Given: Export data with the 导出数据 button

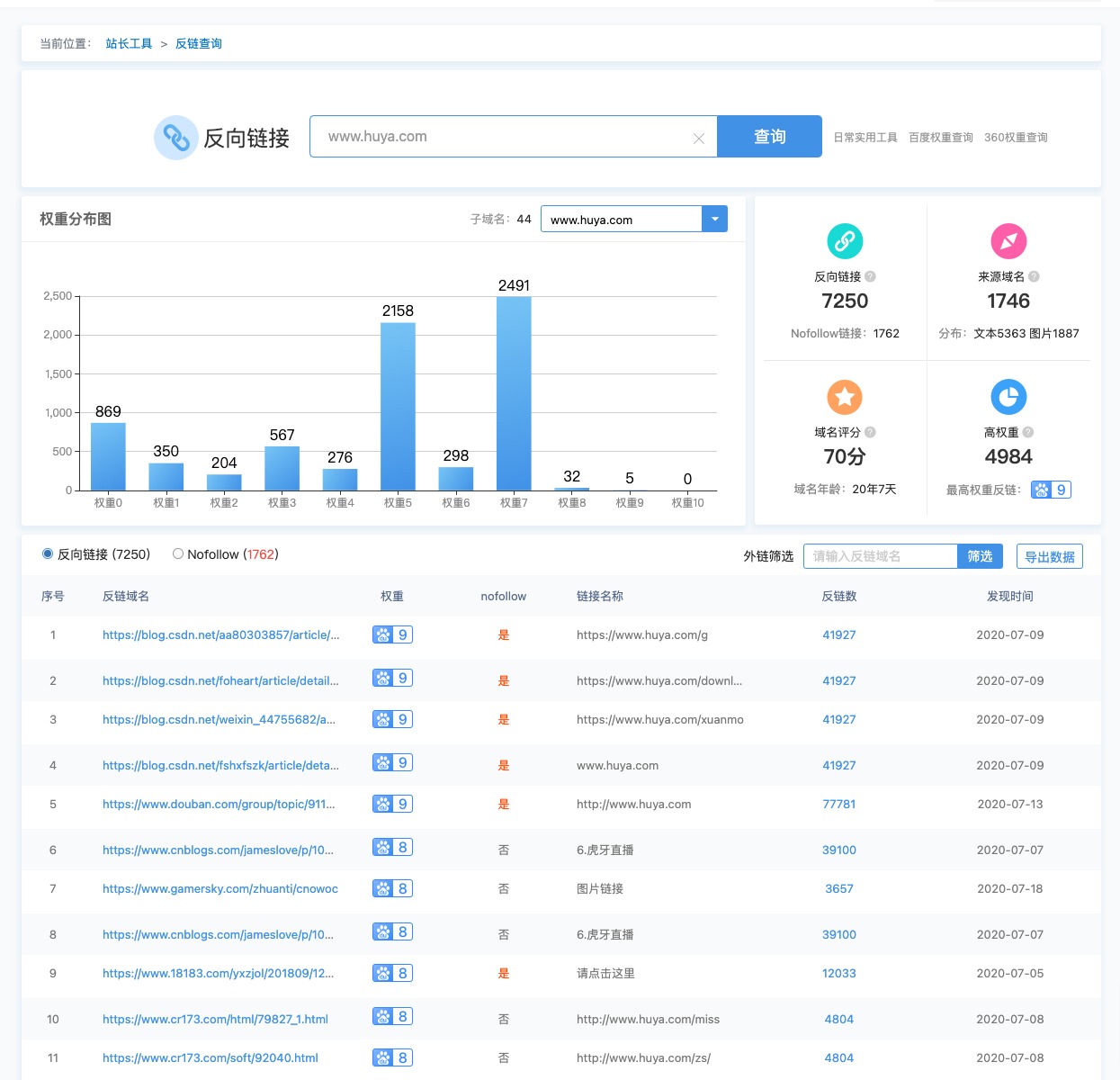Looking at the screenshot, I should pyautogui.click(x=1049, y=556).
